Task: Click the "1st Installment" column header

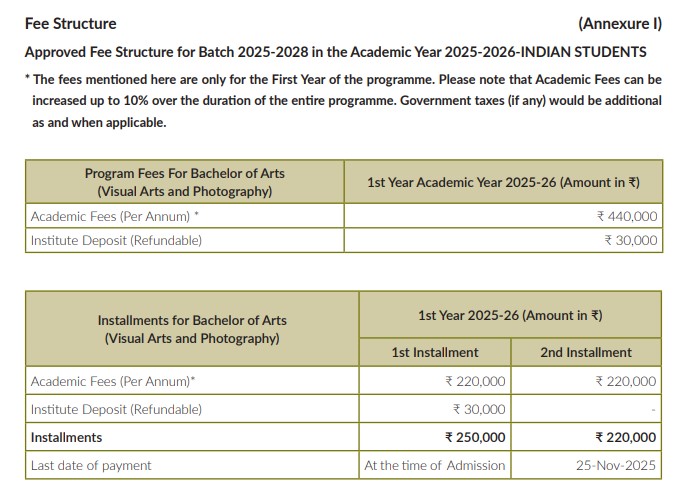Action: tap(435, 352)
